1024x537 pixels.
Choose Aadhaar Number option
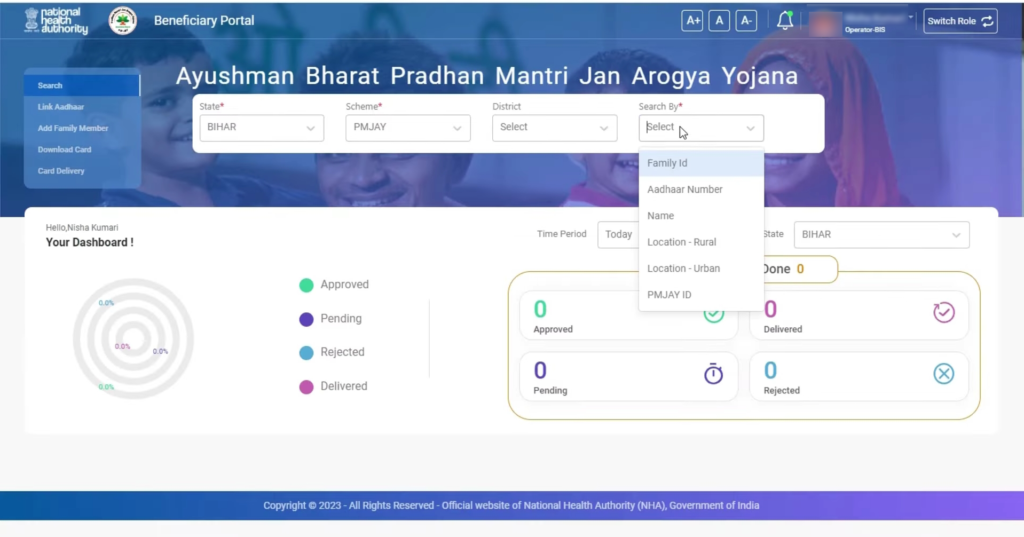click(x=701, y=189)
